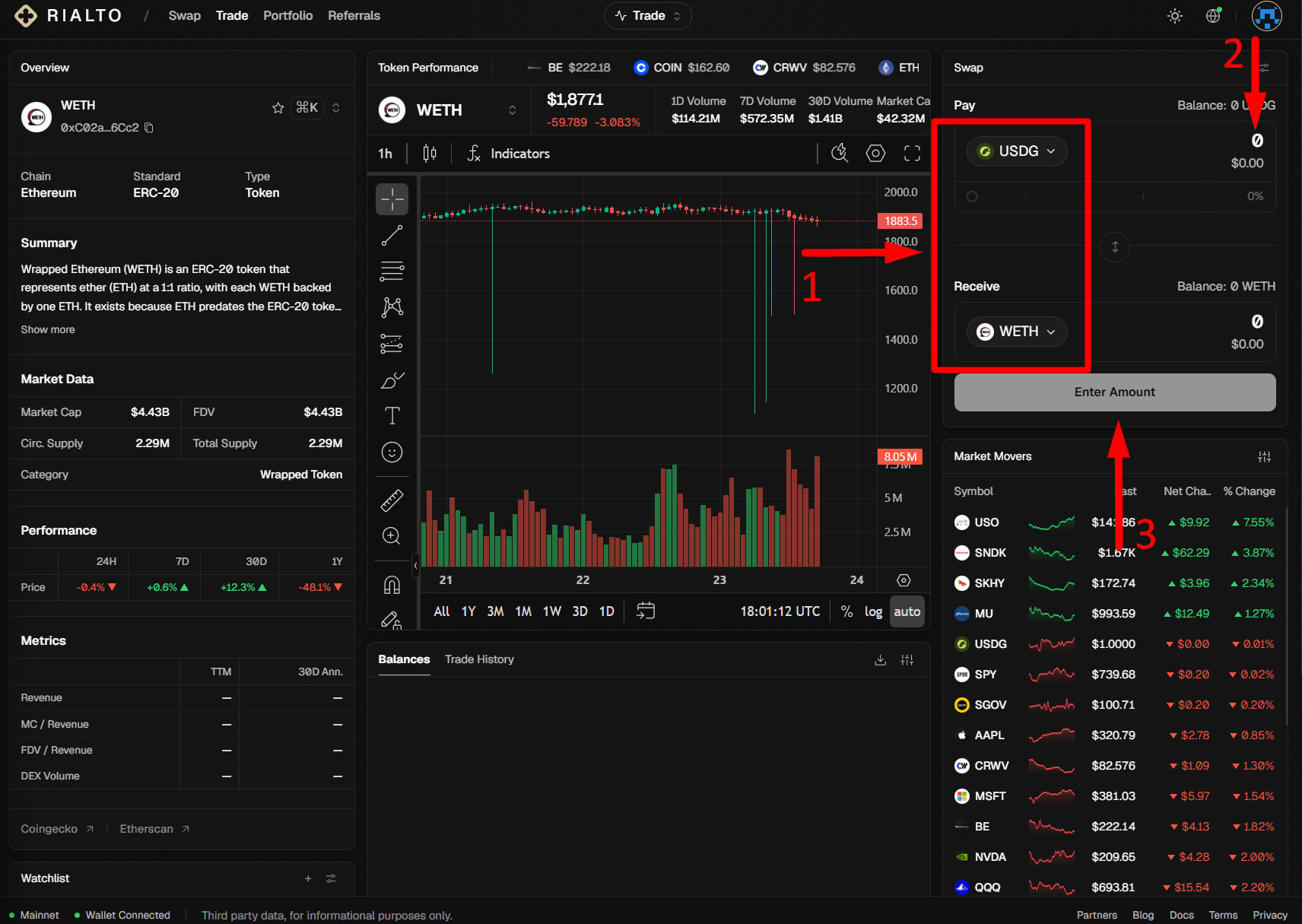Change the candlestick chart style

430,154
